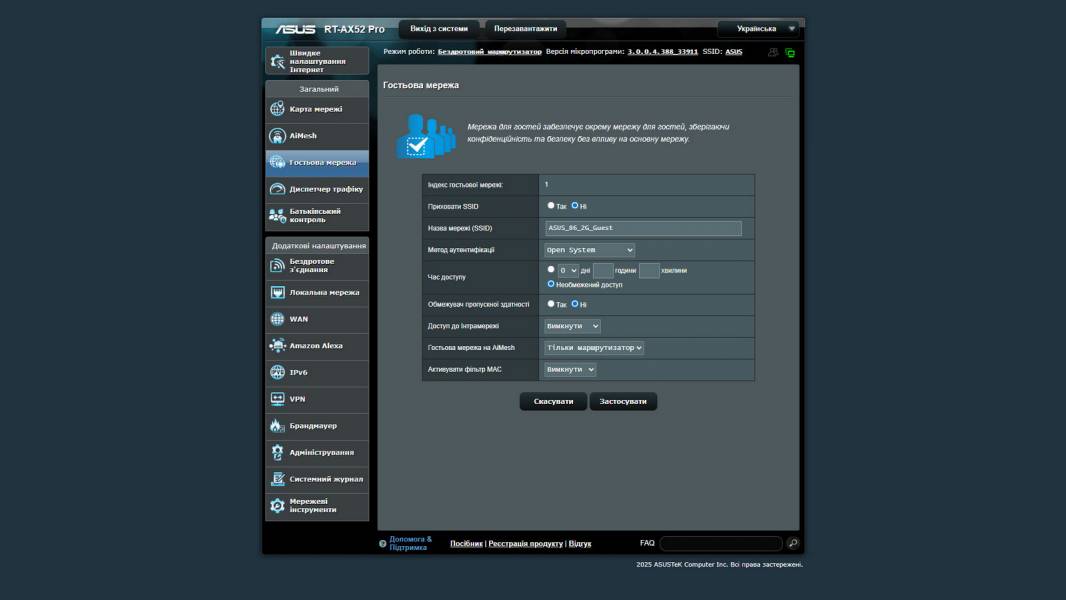Open Диспетчер трафіку via its gauge icon
The width and height of the screenshot is (1066, 600).
[277, 189]
